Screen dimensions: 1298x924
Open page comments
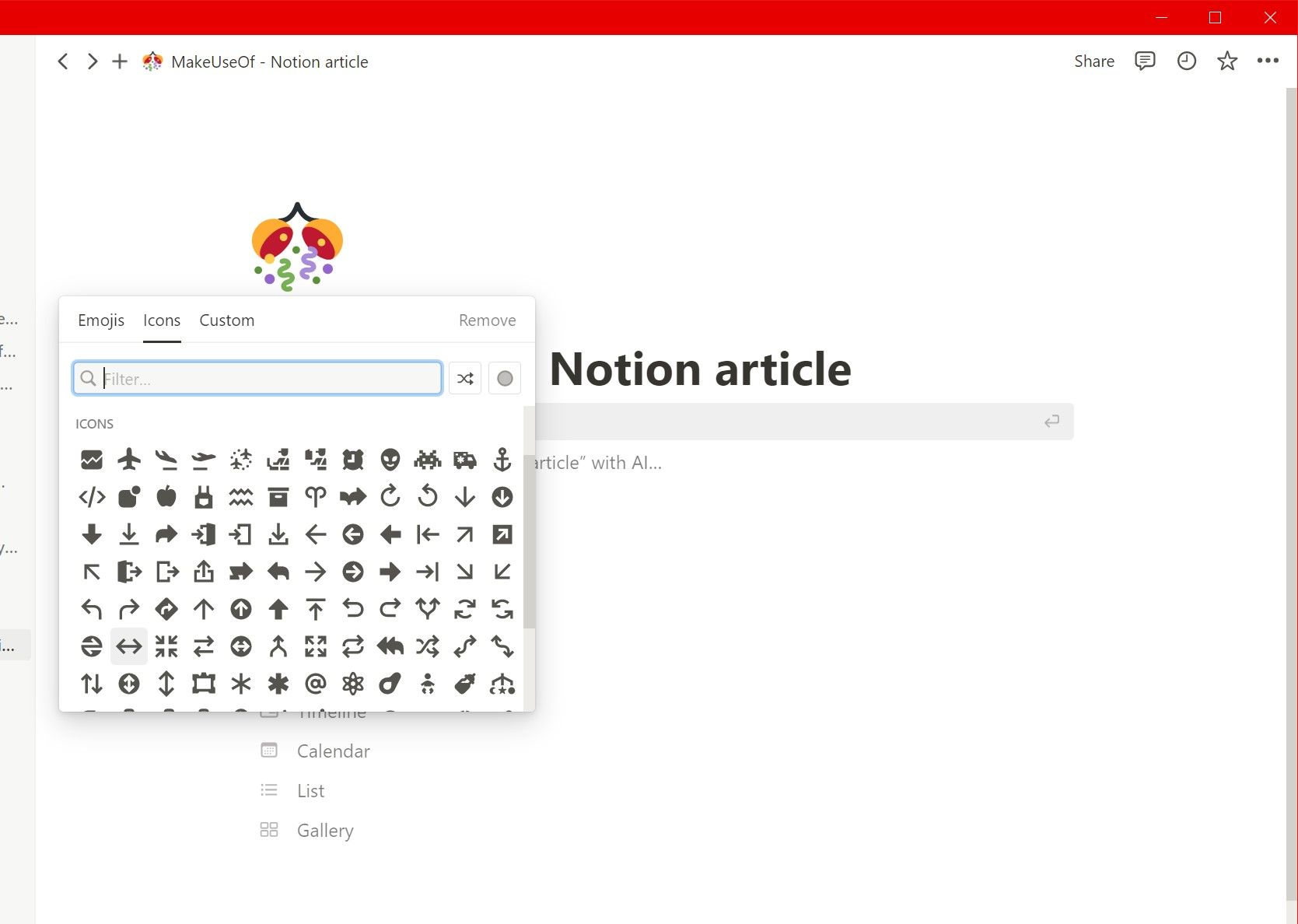[1144, 61]
